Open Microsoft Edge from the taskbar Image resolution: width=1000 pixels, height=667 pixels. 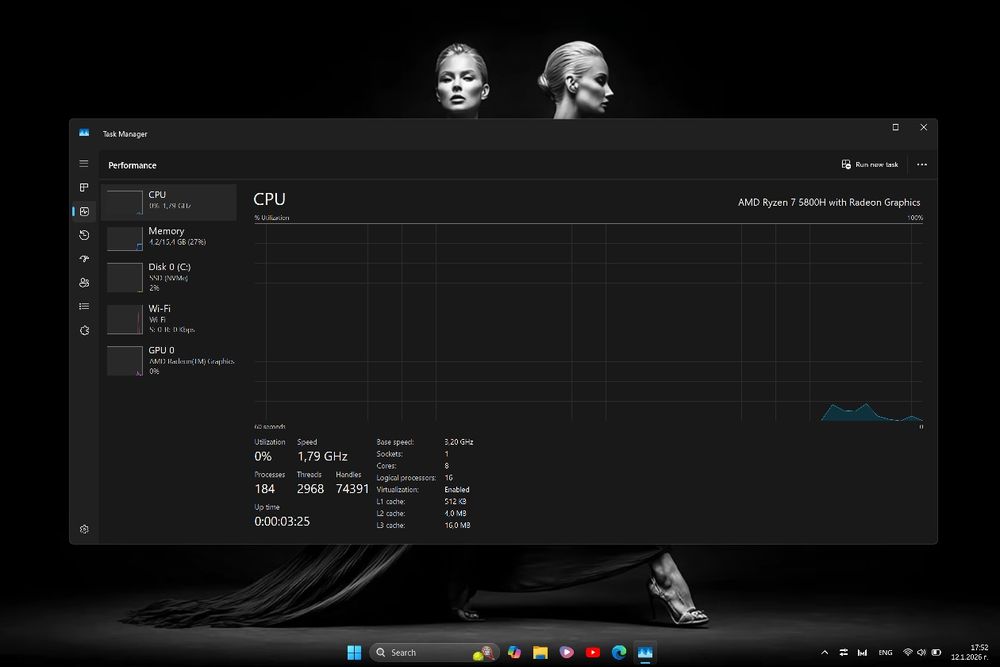pos(619,652)
